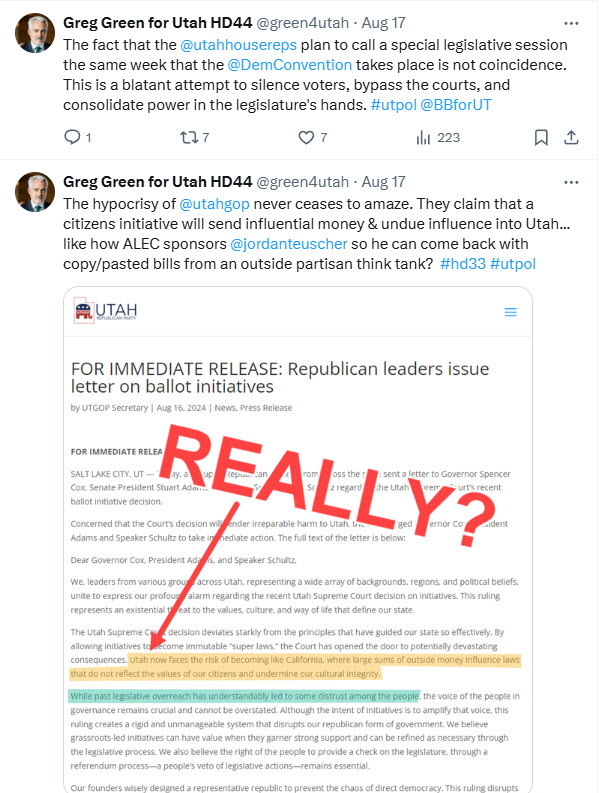Image resolution: width=599 pixels, height=793 pixels.
Task: Follow the @BBforUT mention link
Action: click(x=456, y=105)
